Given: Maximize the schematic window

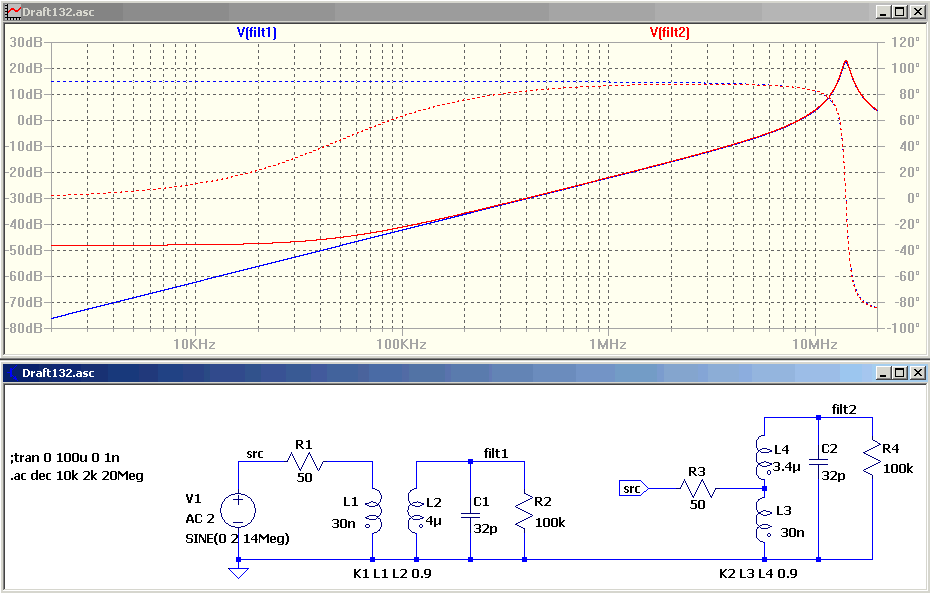Looking at the screenshot, I should (900, 372).
